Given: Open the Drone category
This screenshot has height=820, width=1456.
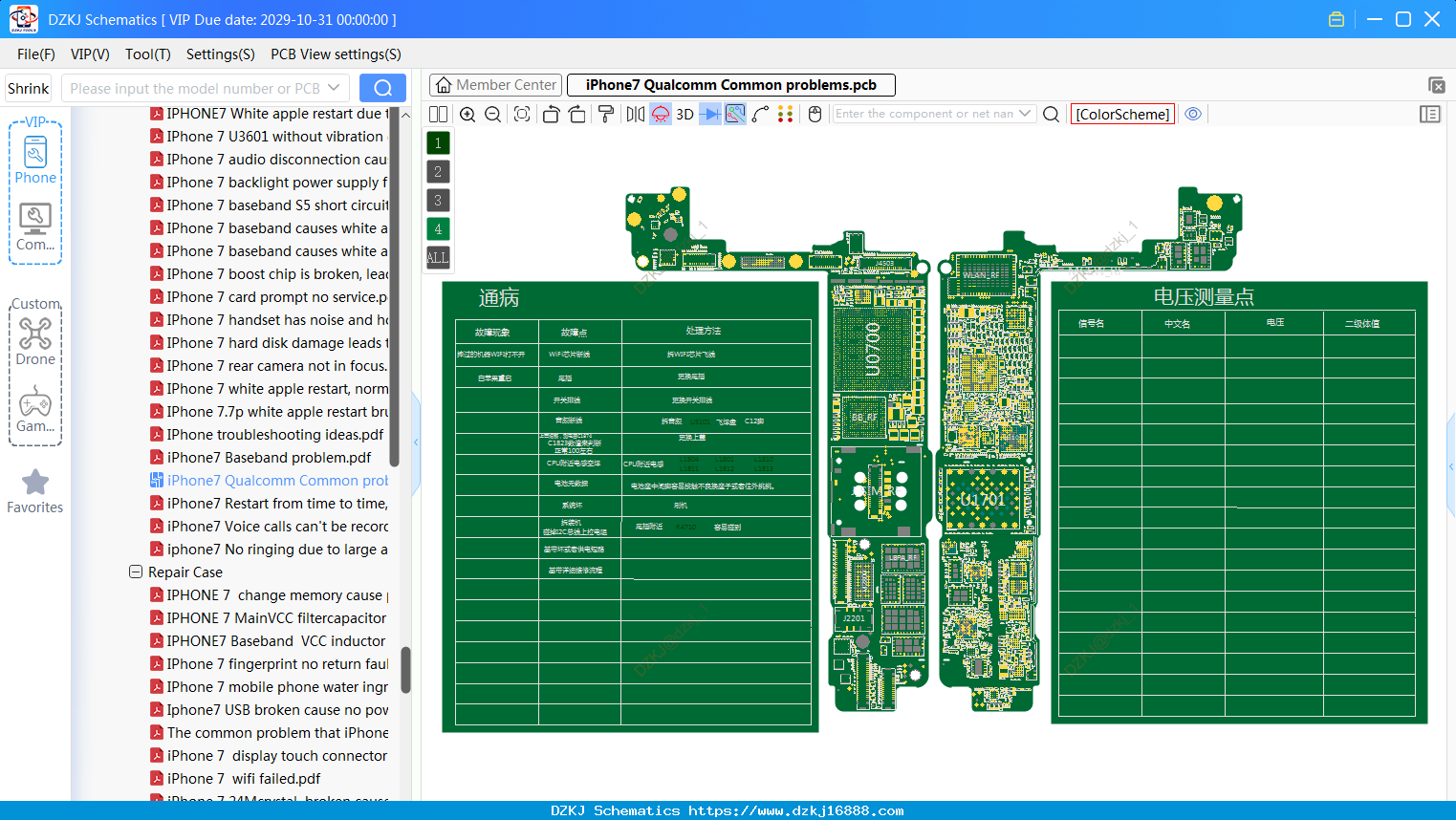Looking at the screenshot, I should click(35, 342).
